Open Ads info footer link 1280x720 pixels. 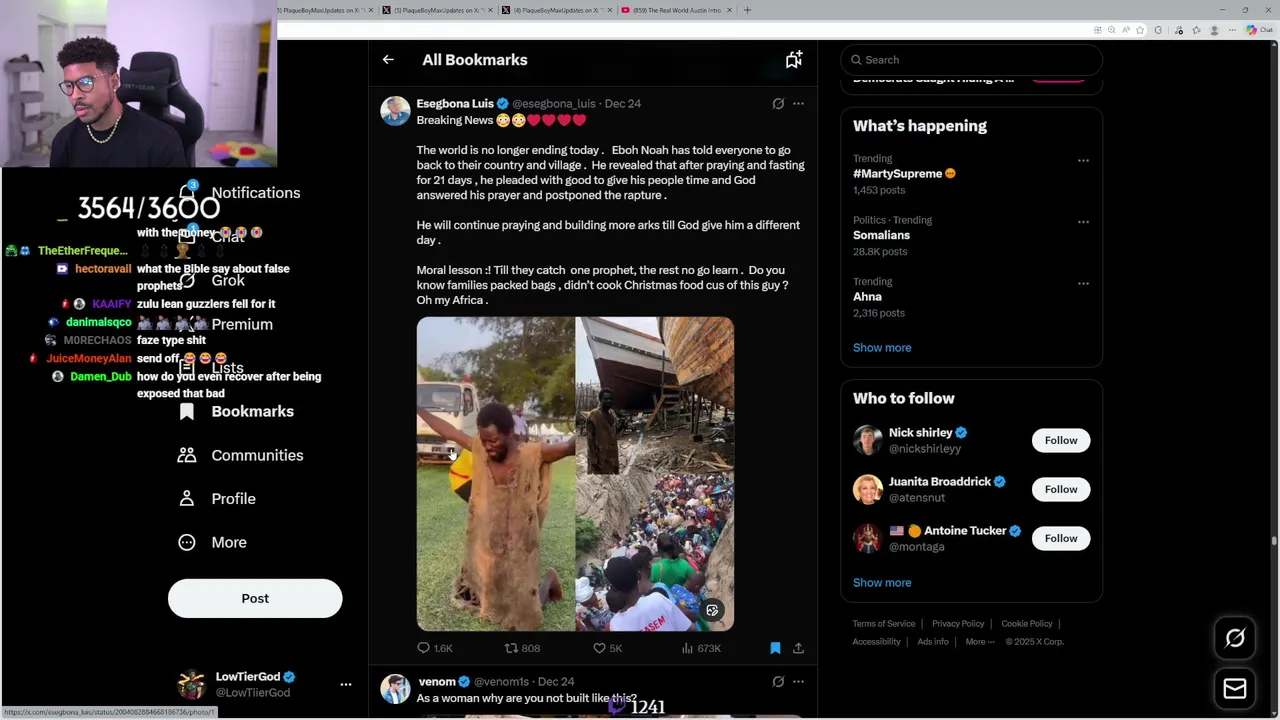(933, 642)
